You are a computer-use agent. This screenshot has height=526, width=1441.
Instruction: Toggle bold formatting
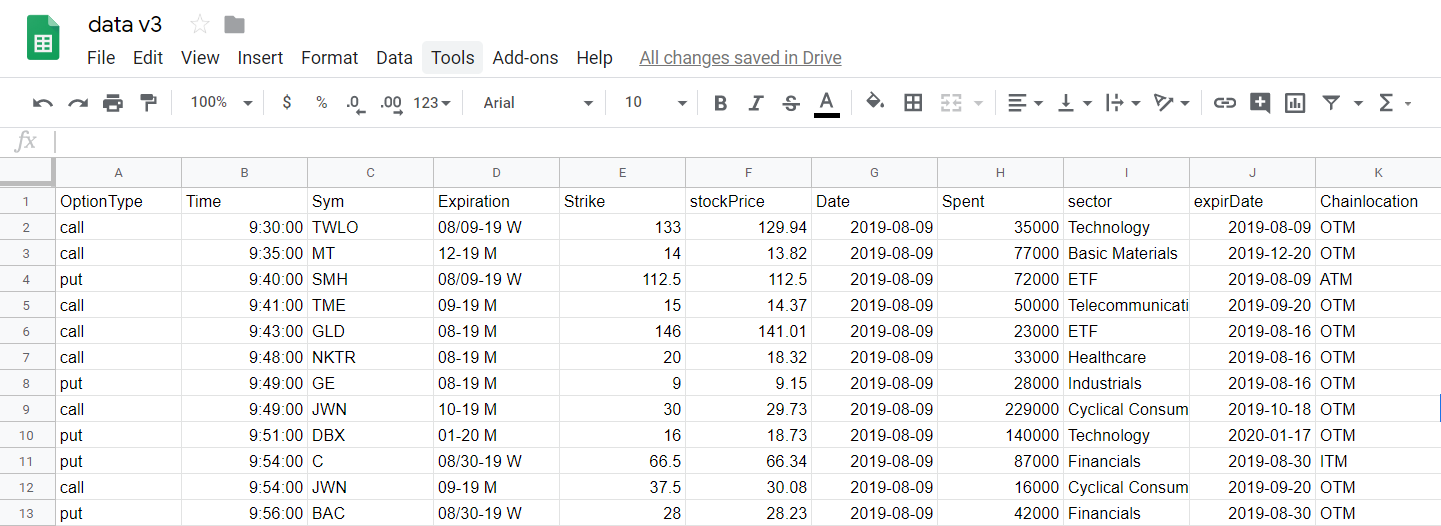coord(720,102)
